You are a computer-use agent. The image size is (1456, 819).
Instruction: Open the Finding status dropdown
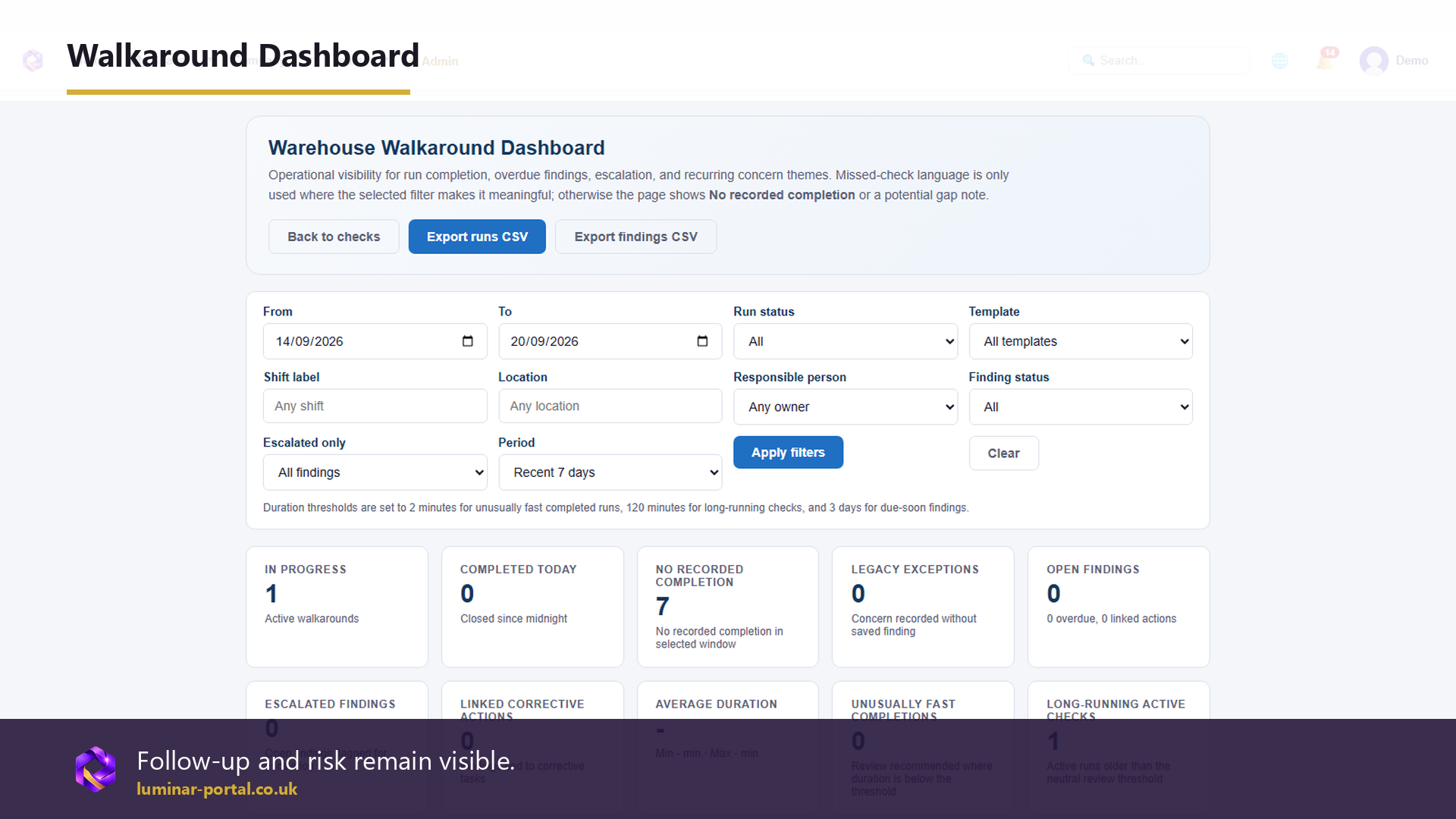1080,407
